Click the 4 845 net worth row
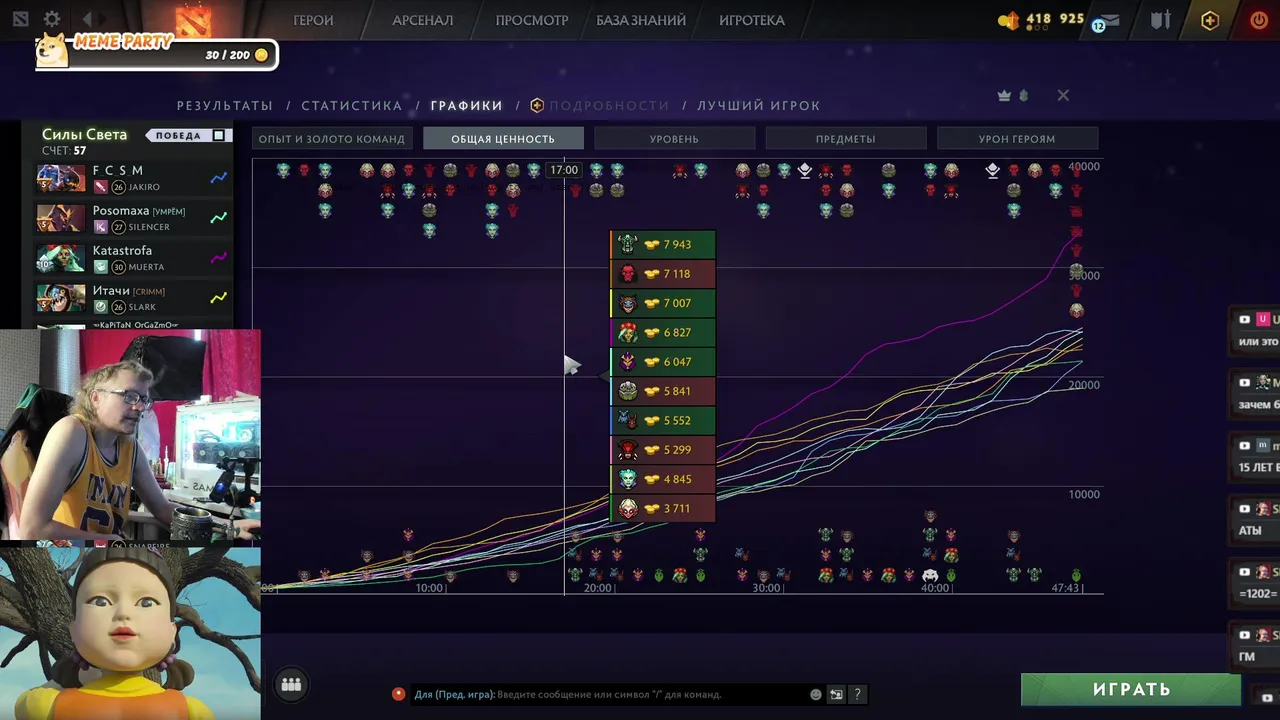This screenshot has height=720, width=1280. point(663,479)
